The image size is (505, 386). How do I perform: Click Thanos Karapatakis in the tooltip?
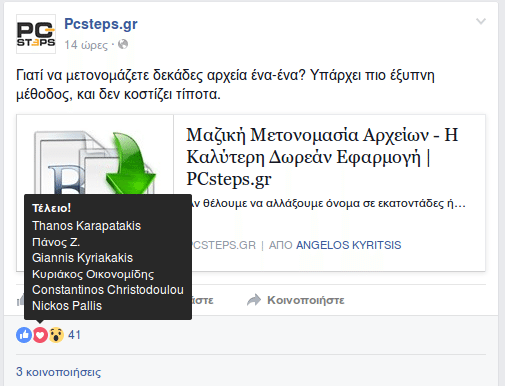[86, 226]
